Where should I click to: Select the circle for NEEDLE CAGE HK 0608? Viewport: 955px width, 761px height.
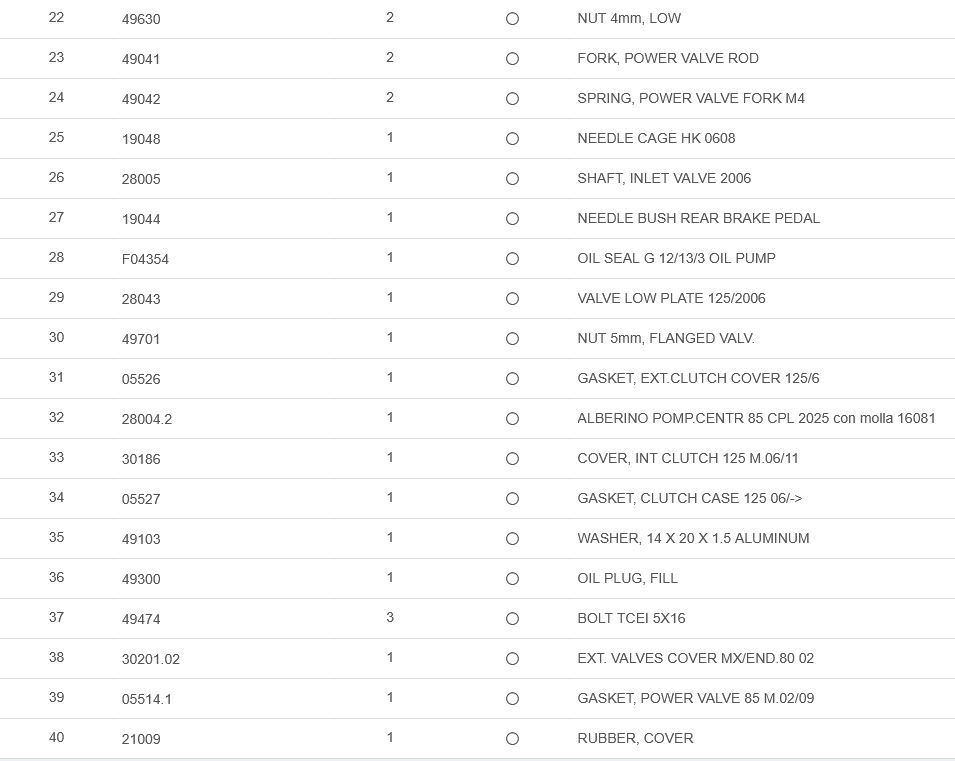[x=512, y=139]
